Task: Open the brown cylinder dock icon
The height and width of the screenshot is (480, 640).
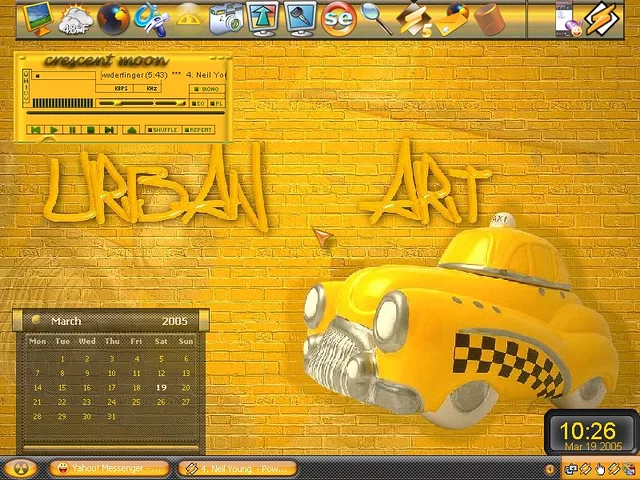Action: point(490,19)
